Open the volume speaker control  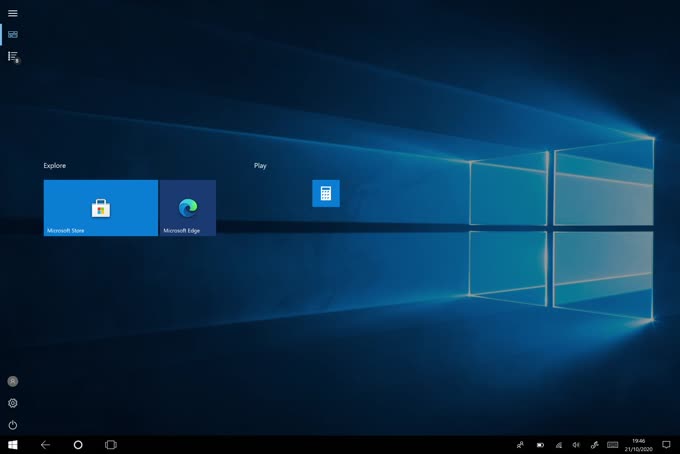tap(576, 444)
